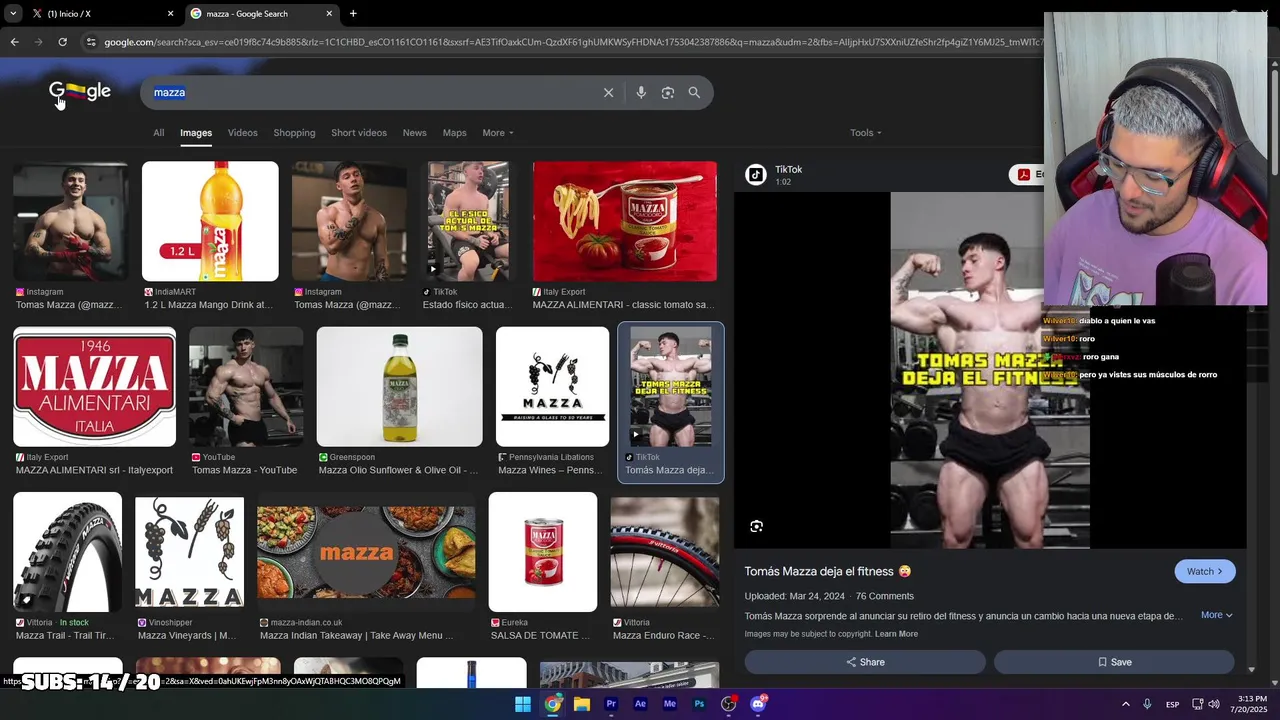Open Windows Start menu

523,704
